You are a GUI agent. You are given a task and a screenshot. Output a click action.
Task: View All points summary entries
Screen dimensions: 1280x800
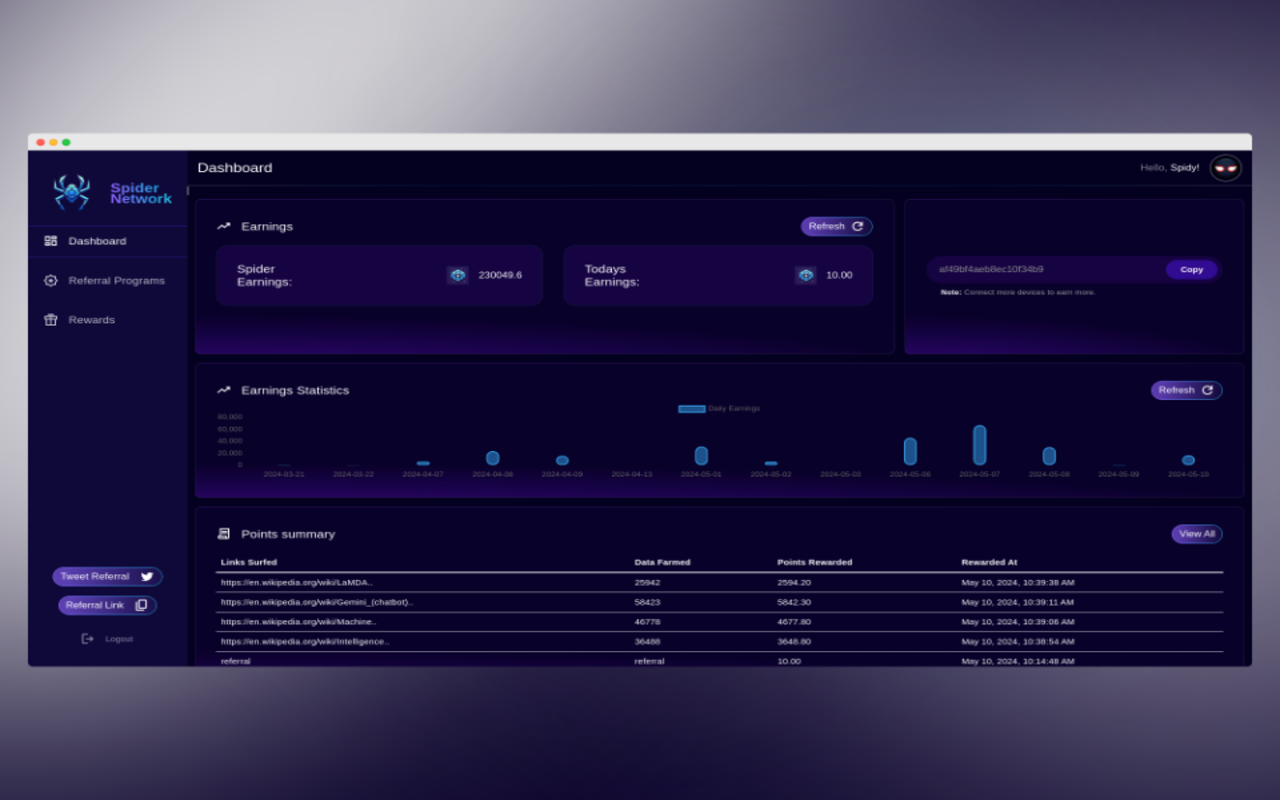click(1197, 534)
